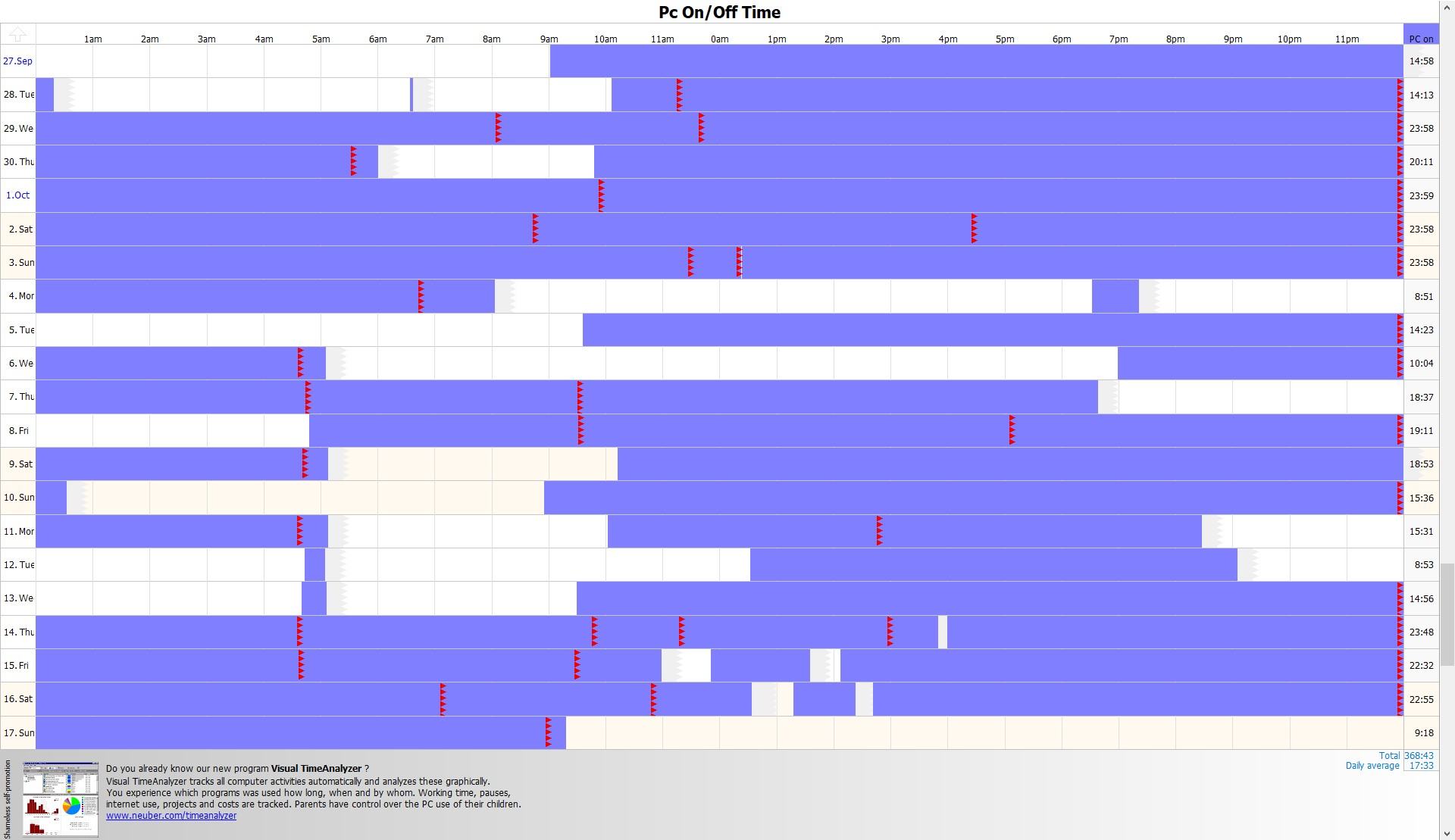Click the 14:58 PC-on value for 27.Sep
This screenshot has height=840, width=1455.
pyautogui.click(x=1421, y=61)
